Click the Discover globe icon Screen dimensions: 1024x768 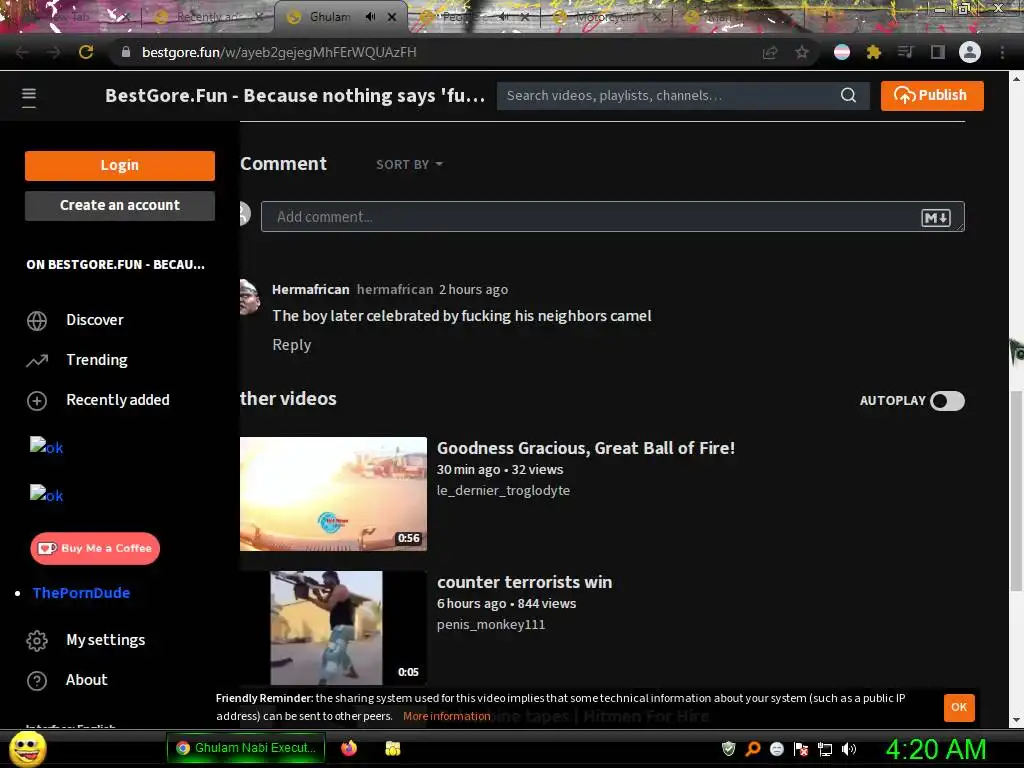[x=37, y=321]
